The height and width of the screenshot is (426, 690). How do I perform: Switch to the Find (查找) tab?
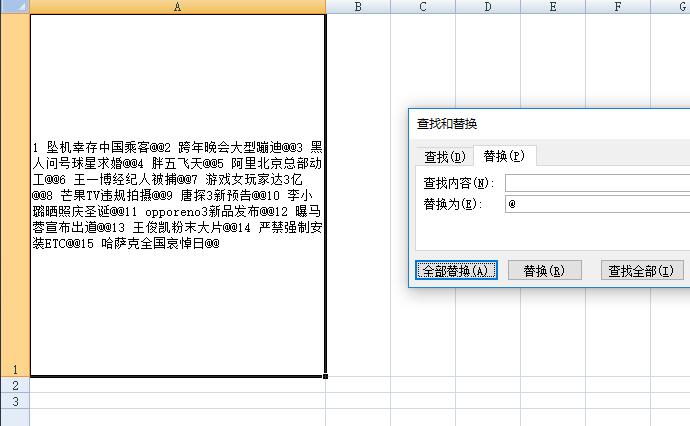tap(444, 156)
